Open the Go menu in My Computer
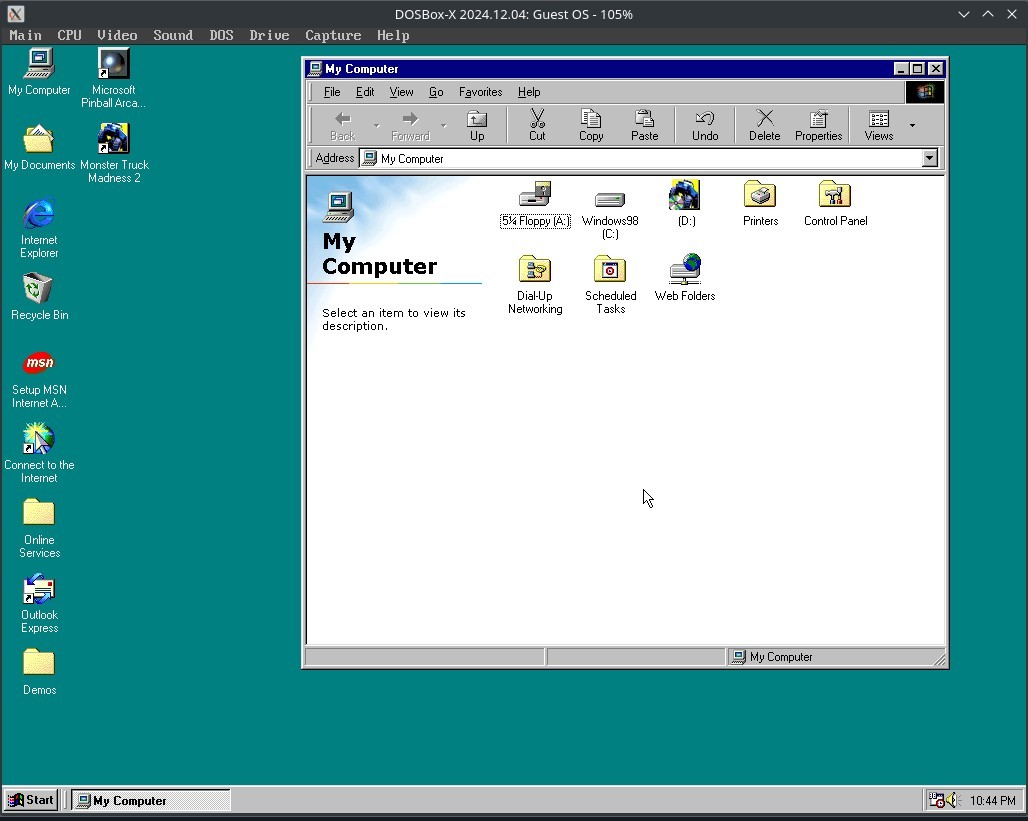1028x821 pixels. (x=436, y=92)
